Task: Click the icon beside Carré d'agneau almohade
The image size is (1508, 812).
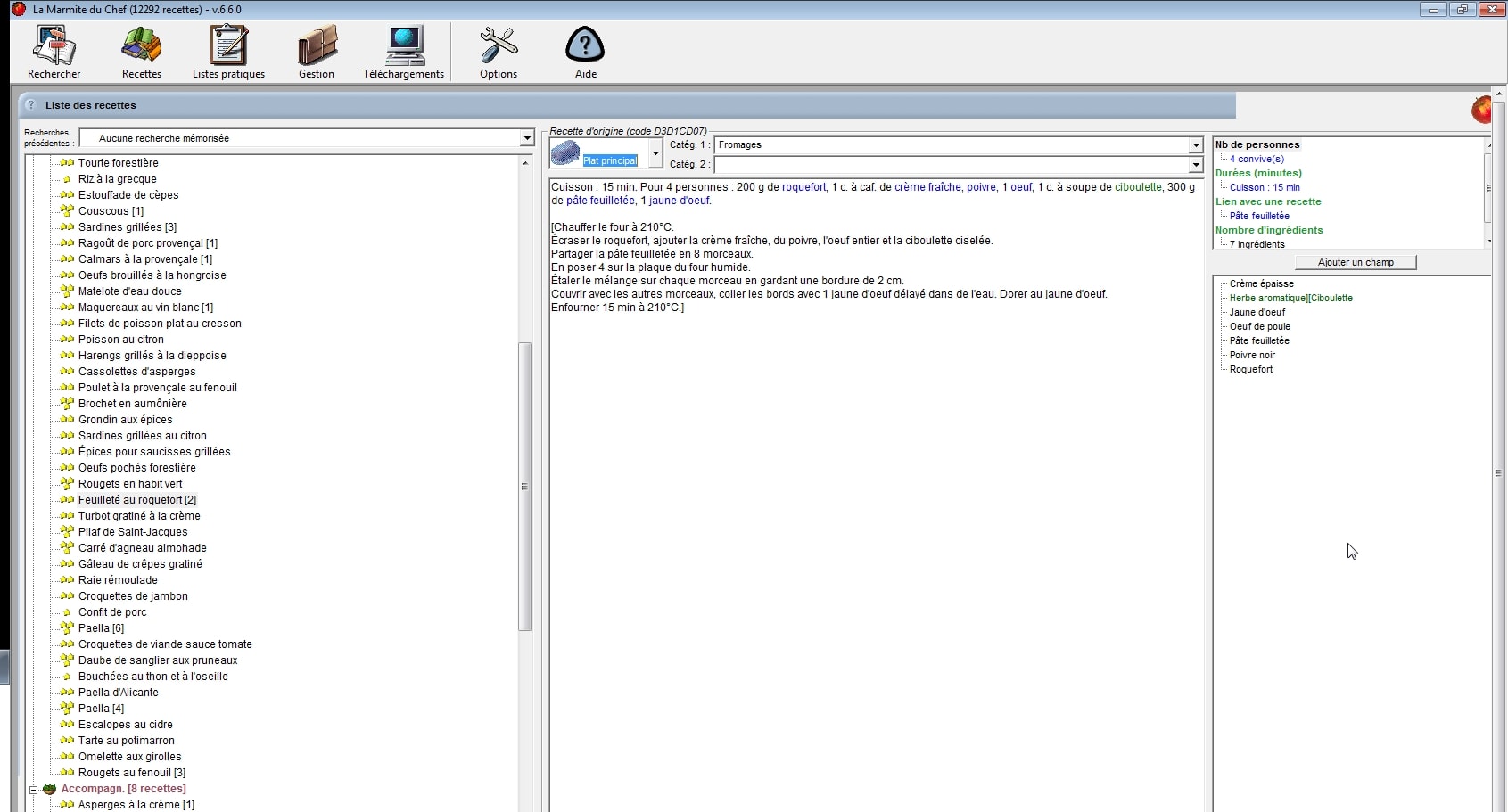Action: pos(67,548)
